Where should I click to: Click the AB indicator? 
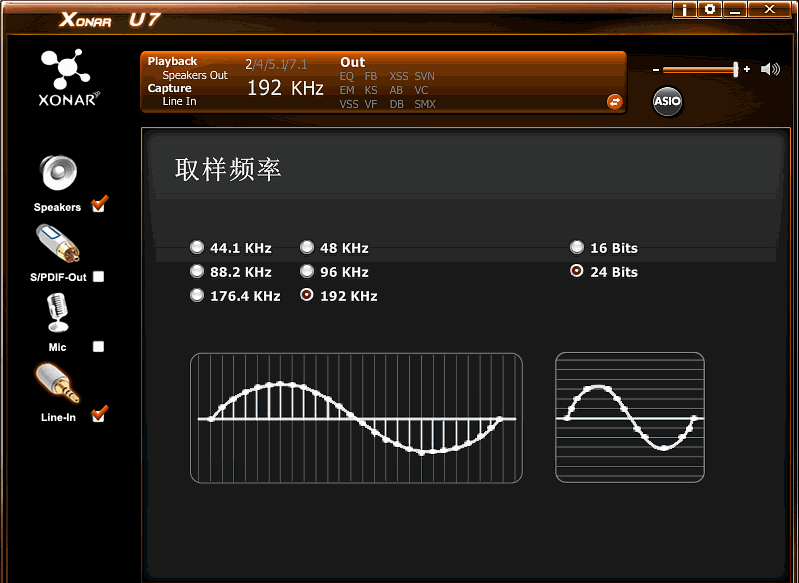(x=396, y=90)
